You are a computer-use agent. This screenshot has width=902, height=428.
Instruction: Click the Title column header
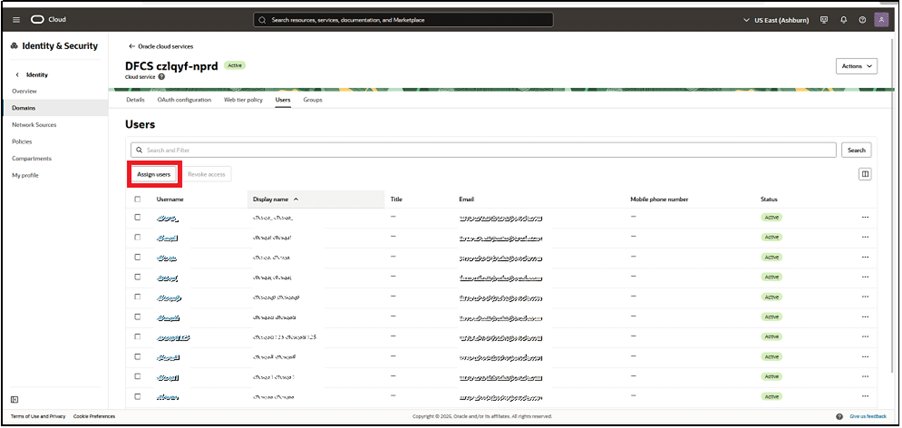click(x=396, y=199)
